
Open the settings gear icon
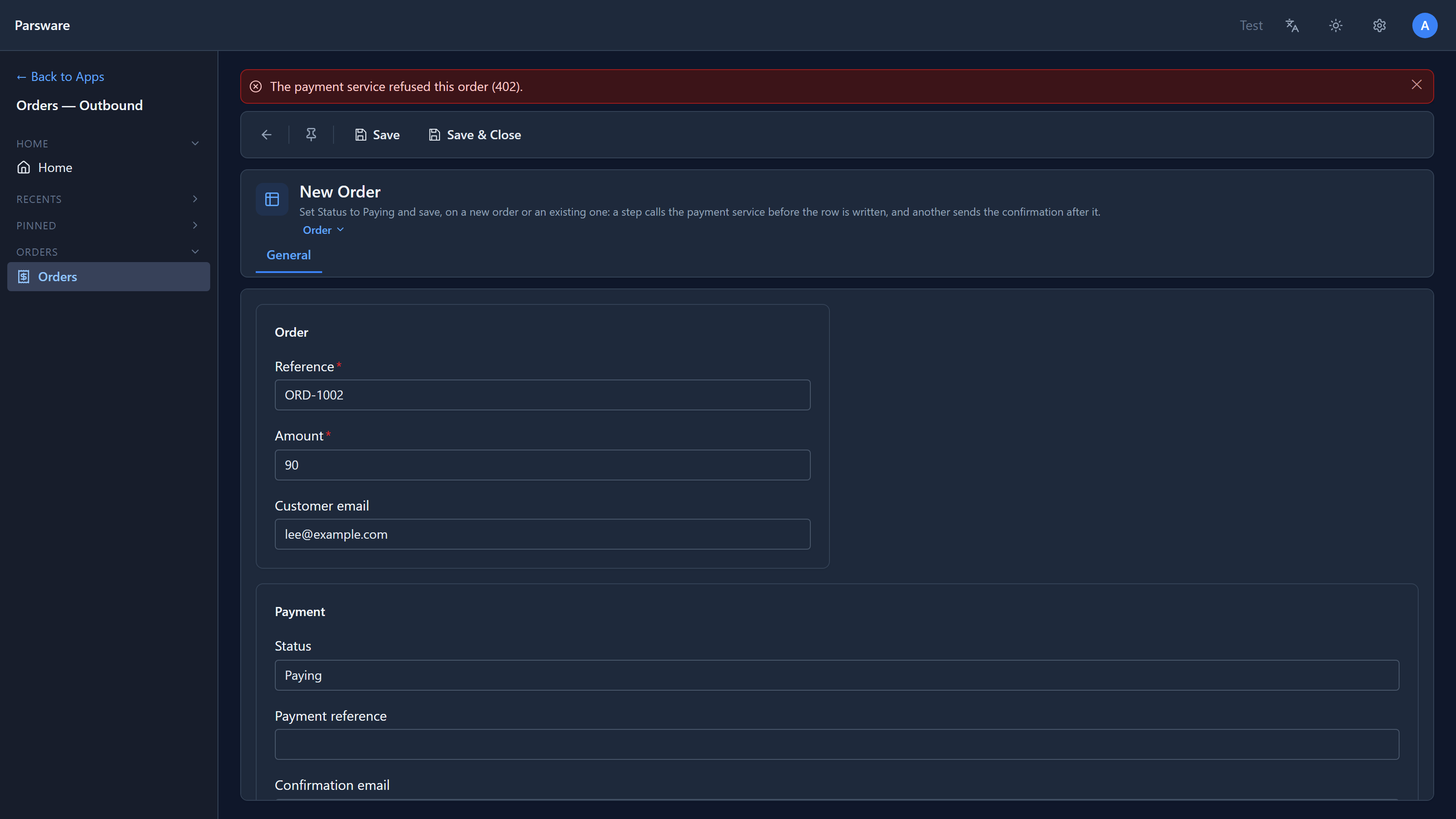coord(1380,25)
